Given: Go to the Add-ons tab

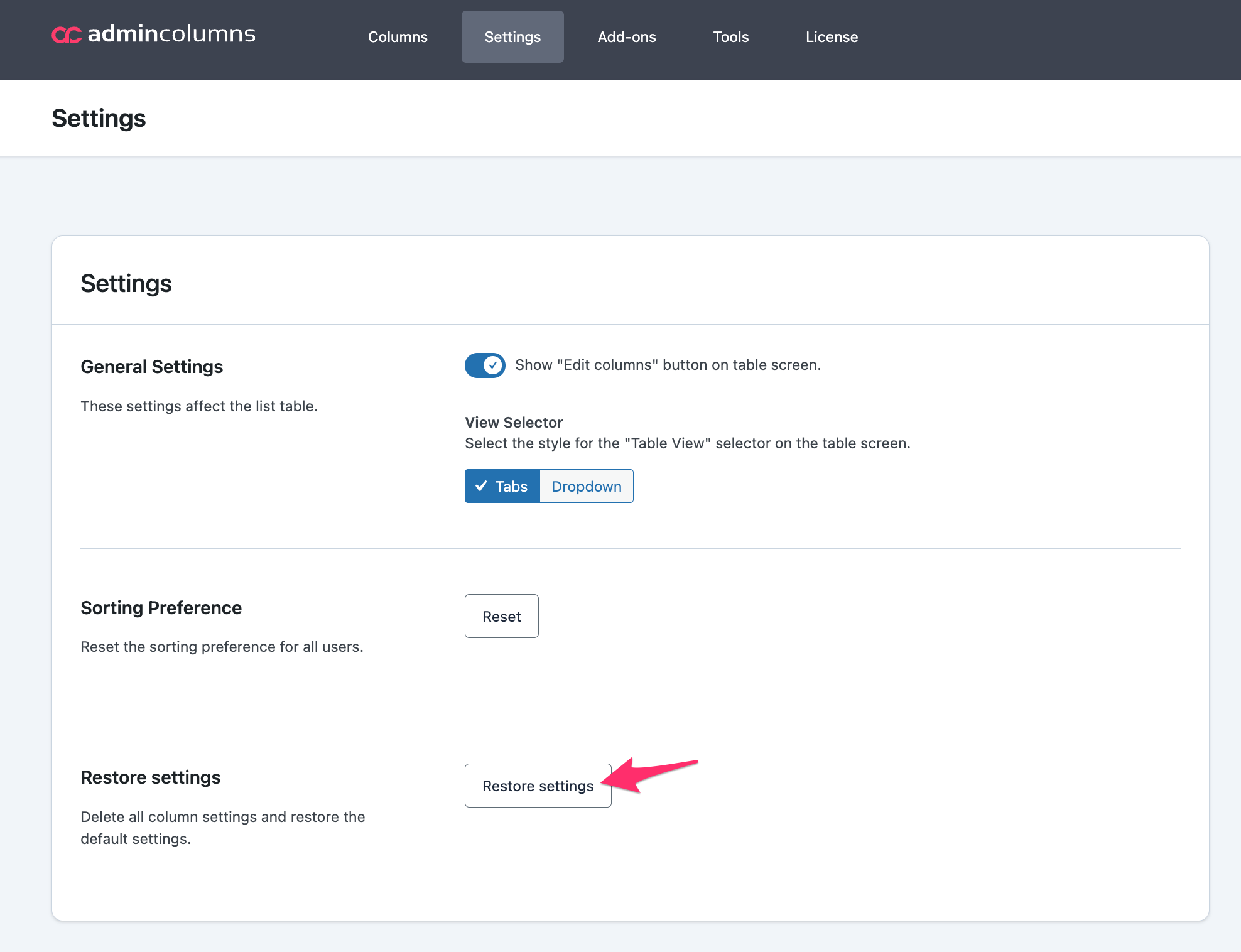Looking at the screenshot, I should click(x=627, y=37).
